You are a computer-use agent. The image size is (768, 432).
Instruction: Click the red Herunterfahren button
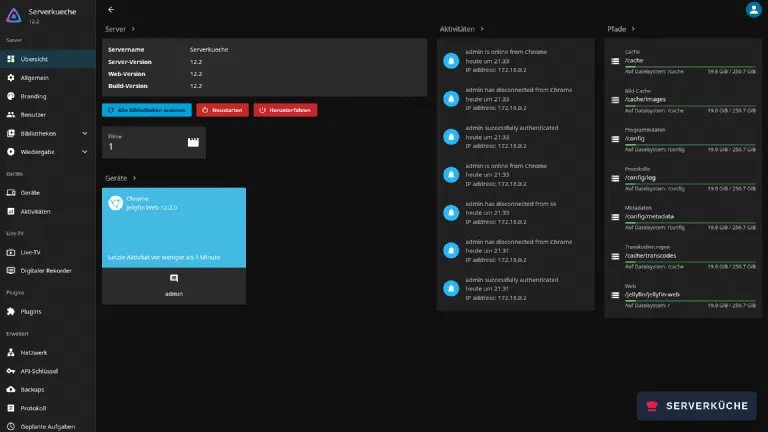click(285, 110)
